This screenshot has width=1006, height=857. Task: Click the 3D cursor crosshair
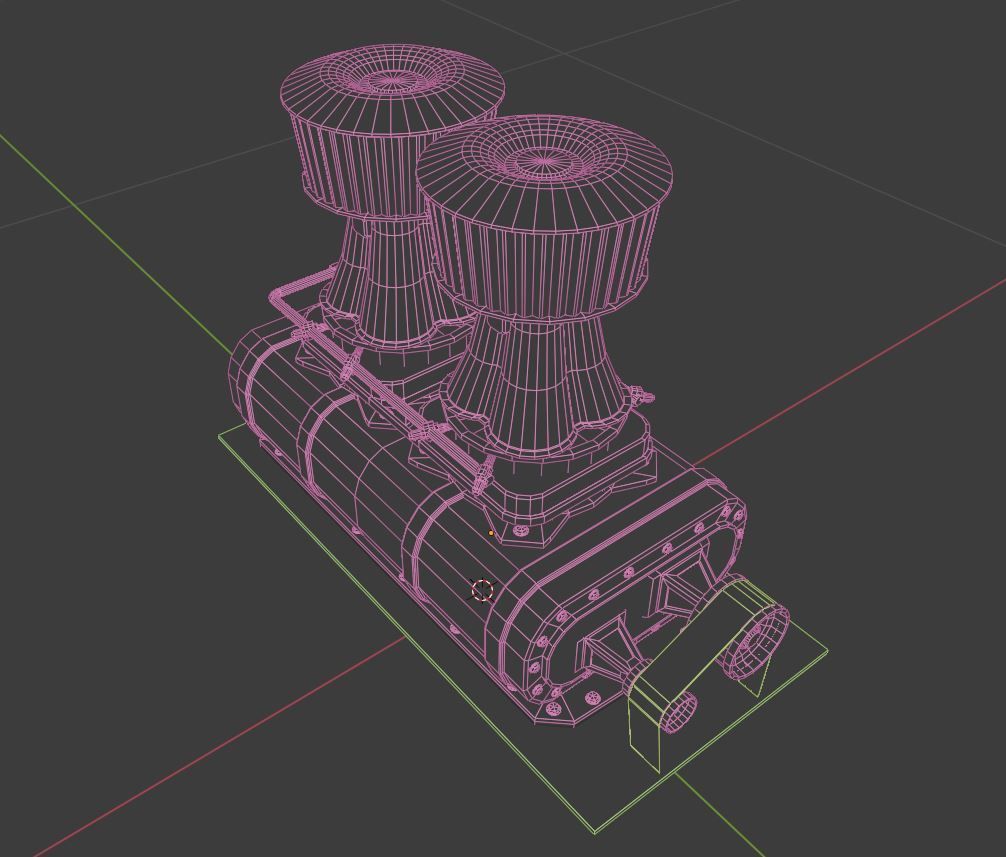[x=482, y=590]
